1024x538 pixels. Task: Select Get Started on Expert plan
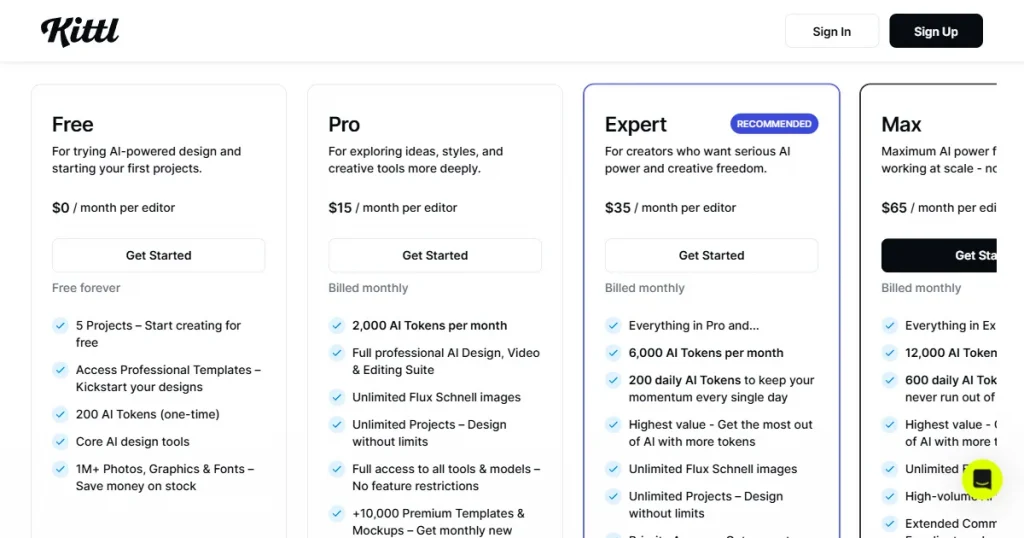[x=711, y=255]
